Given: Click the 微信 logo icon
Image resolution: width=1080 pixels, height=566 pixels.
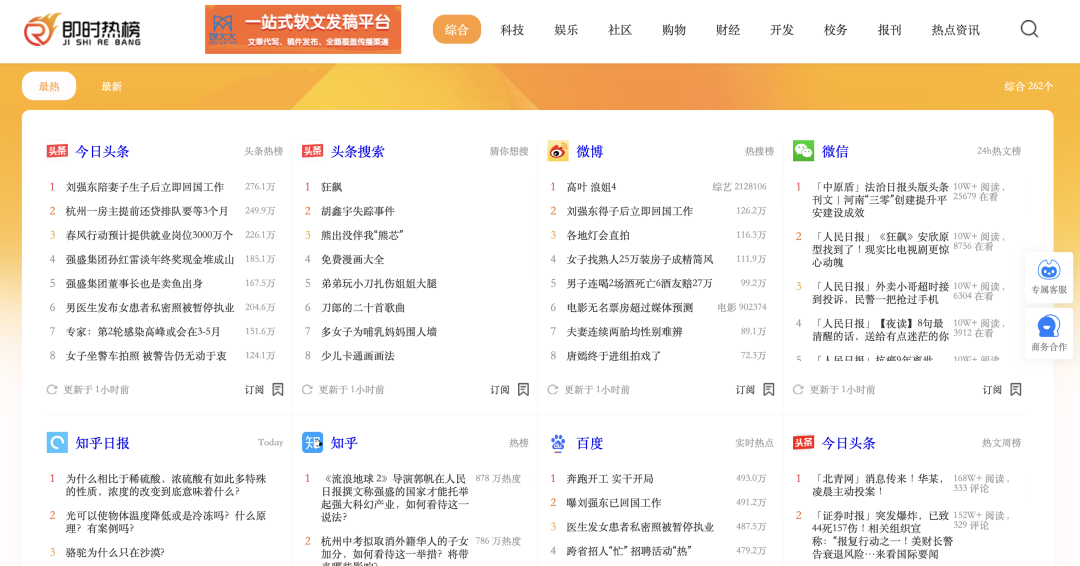Looking at the screenshot, I should [x=803, y=151].
